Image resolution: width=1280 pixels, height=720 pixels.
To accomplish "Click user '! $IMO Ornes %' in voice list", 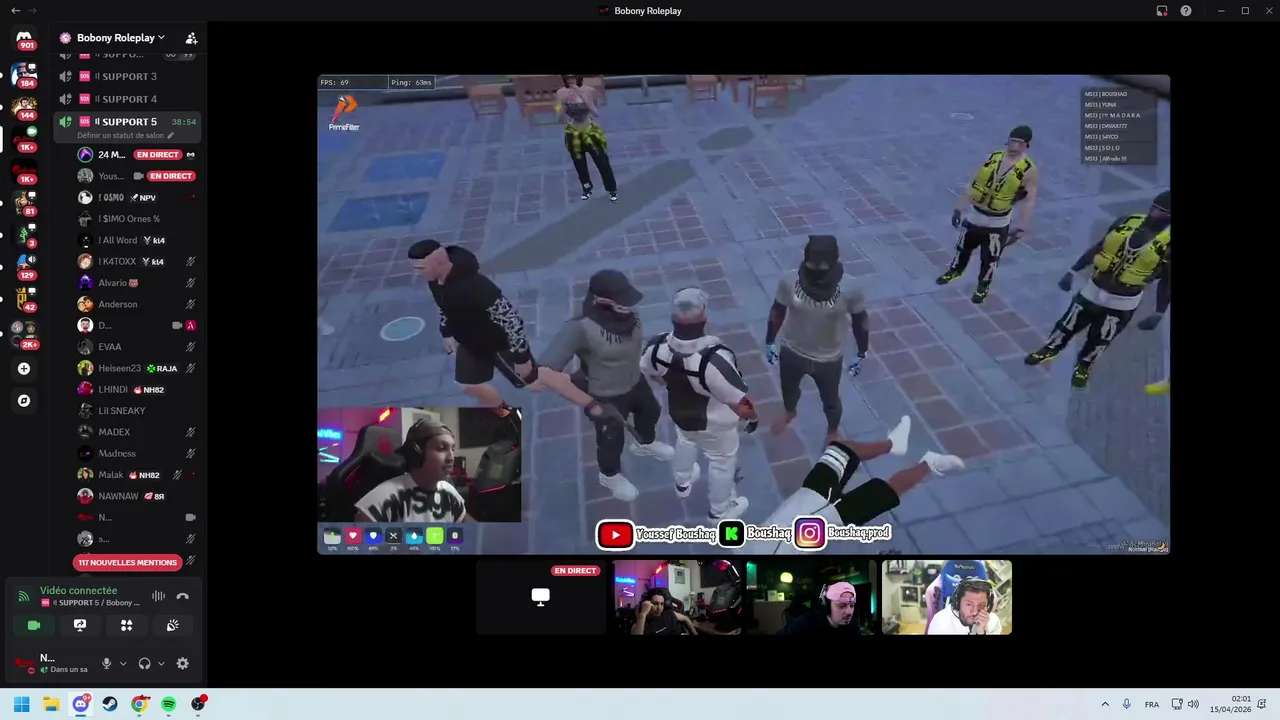I will pos(137,219).
